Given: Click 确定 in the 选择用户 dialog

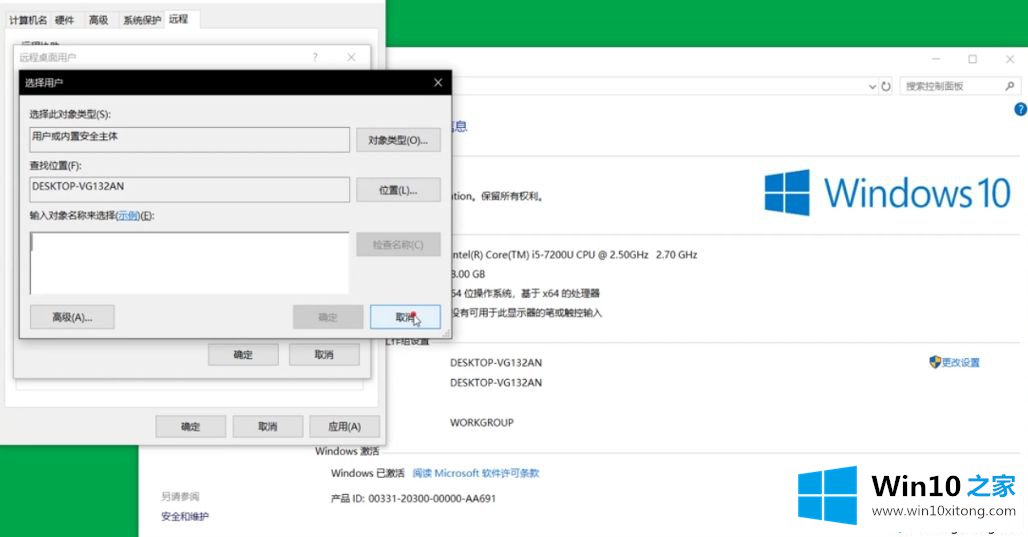Looking at the screenshot, I should point(328,317).
